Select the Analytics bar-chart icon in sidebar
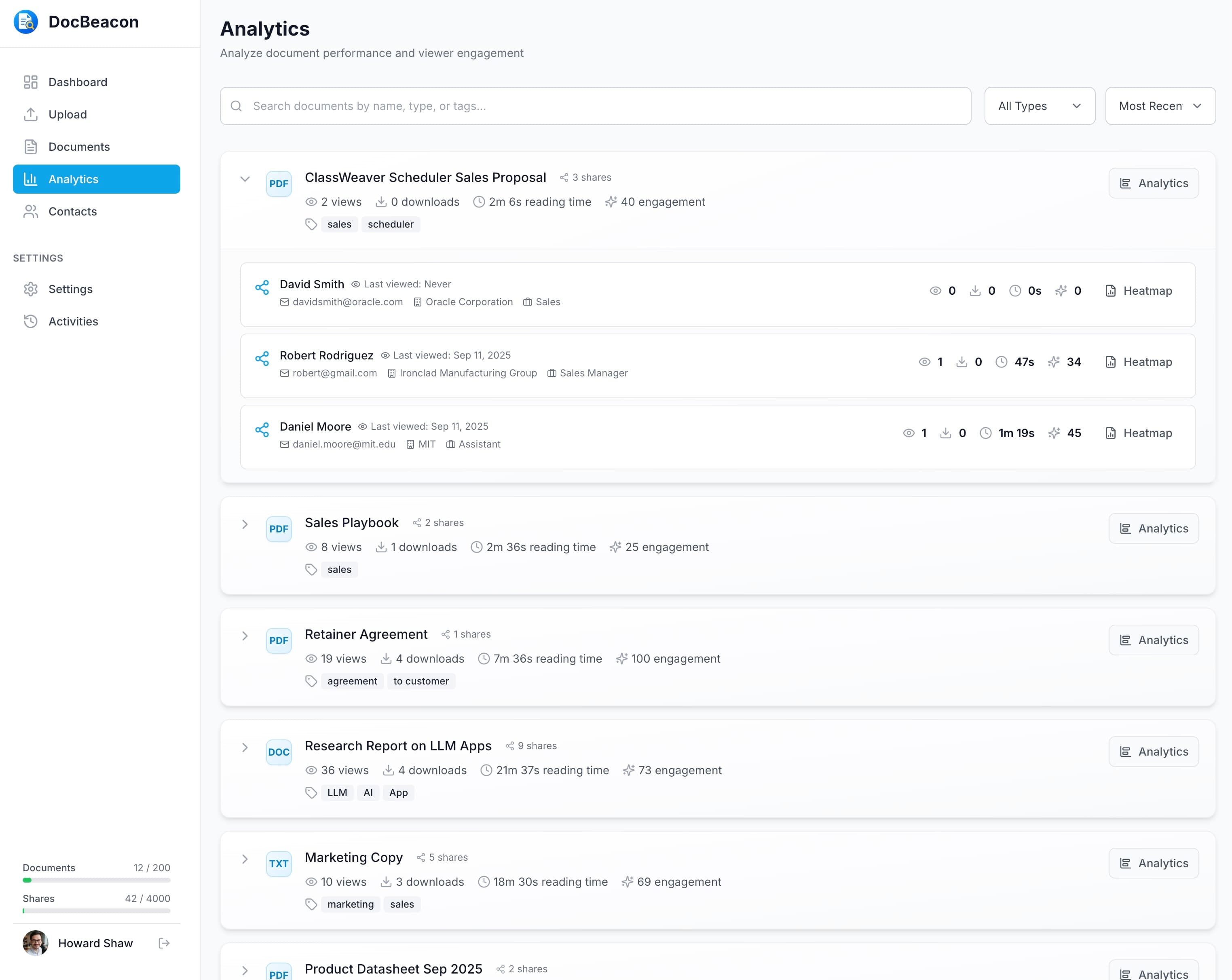 [x=31, y=179]
